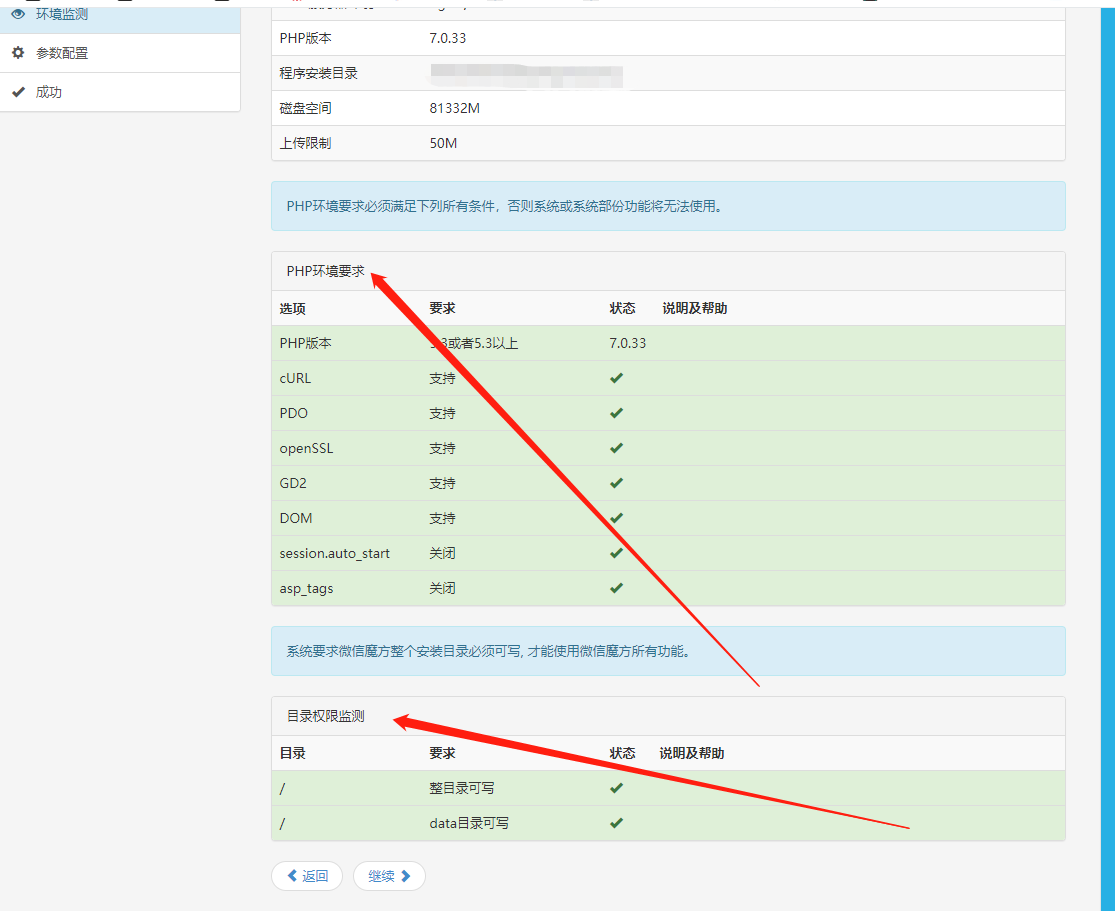Screen dimensions: 1115x911
Task: Click the DOM status checkmark
Action: 617,518
